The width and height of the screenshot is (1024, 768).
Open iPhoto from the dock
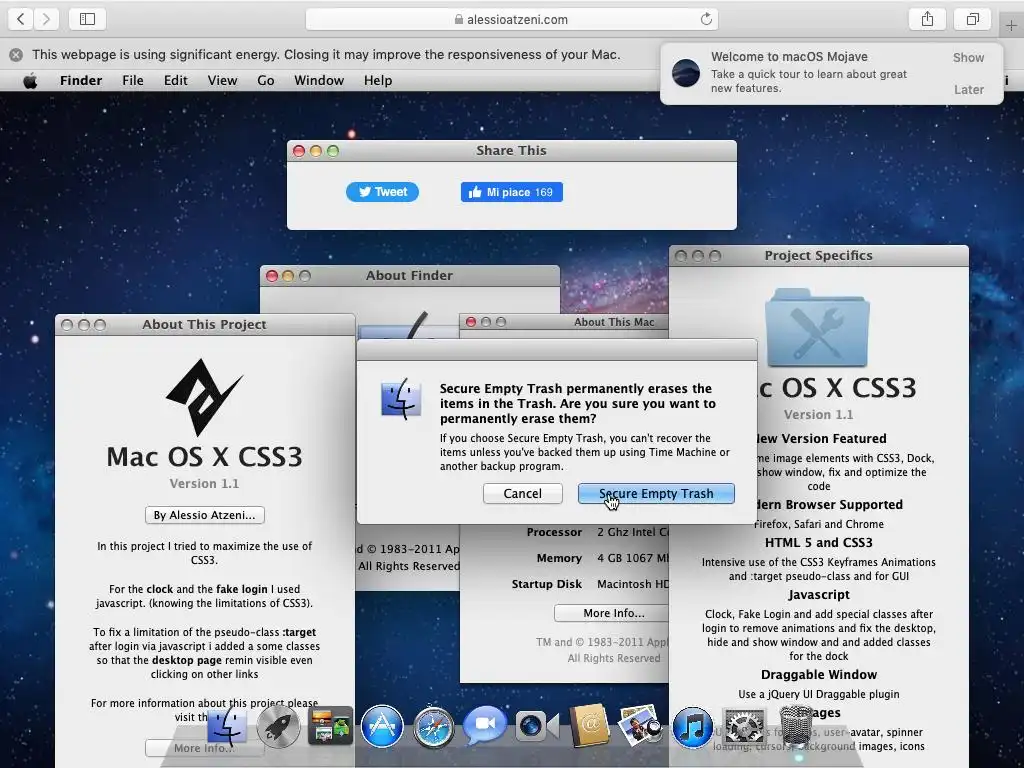point(640,725)
